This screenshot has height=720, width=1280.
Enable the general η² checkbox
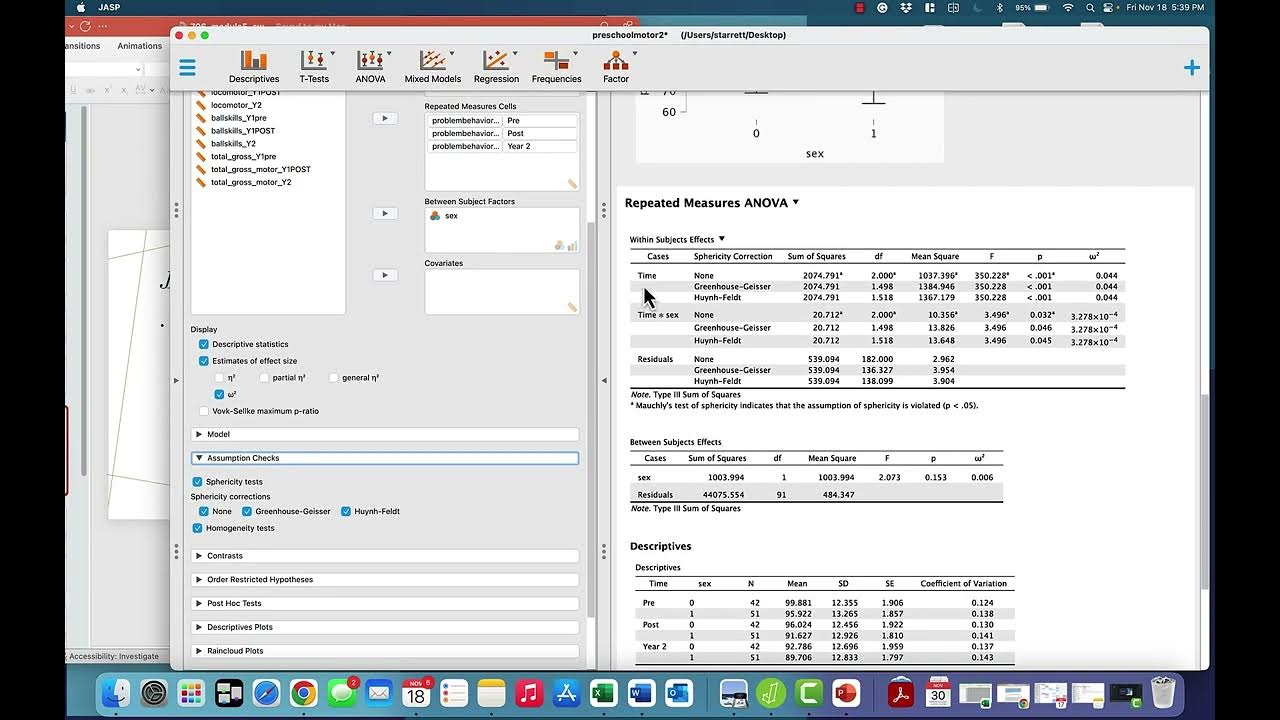click(x=334, y=378)
